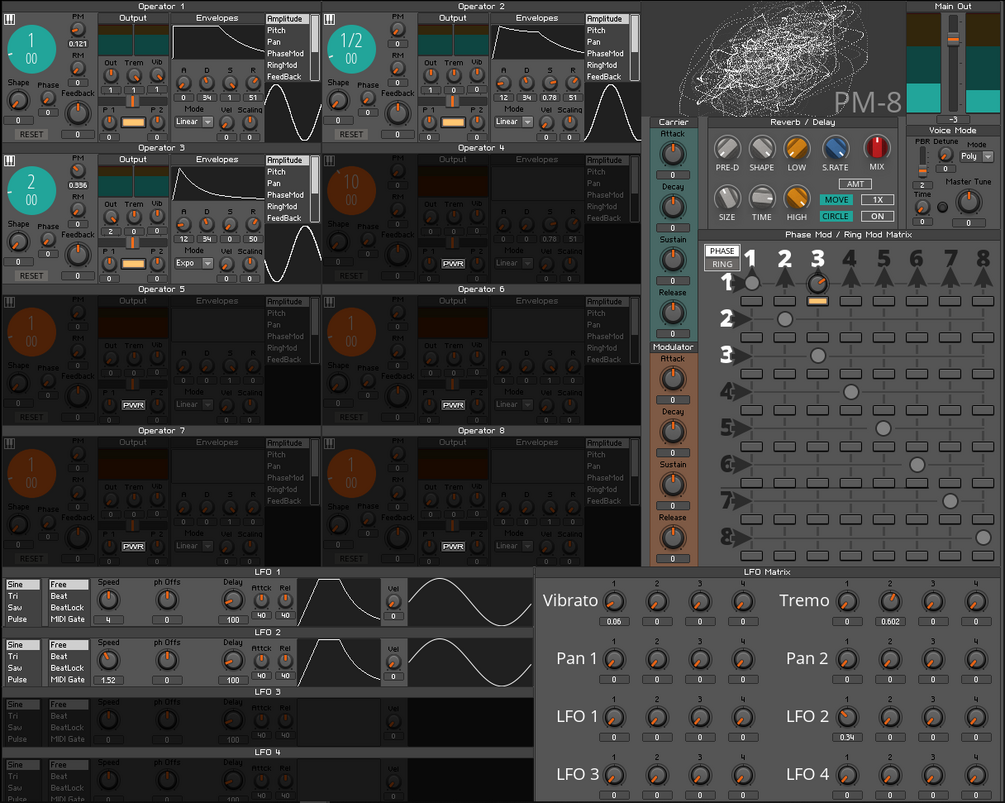Click the round LED button beside Voice Mode Time
The image size is (1005, 803).
pos(942,207)
